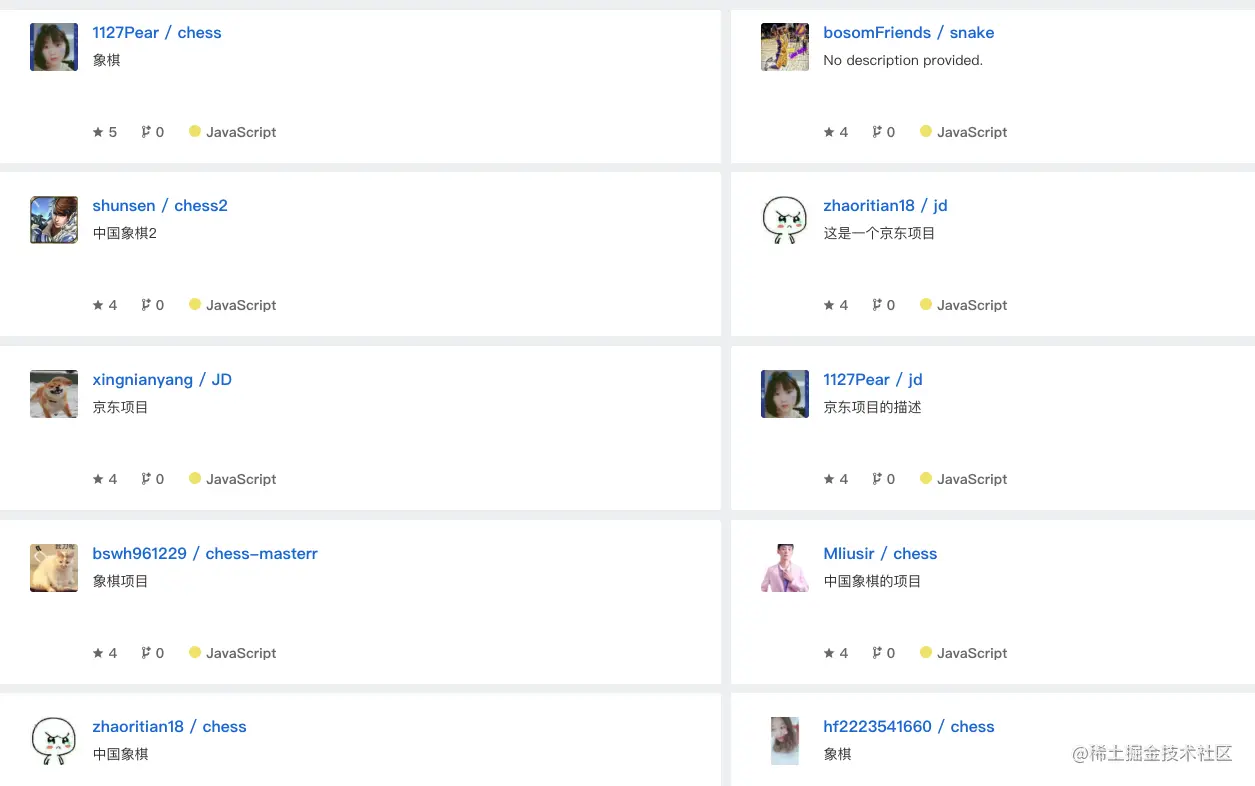Open the 1127Pear / chess repository link
Viewport: 1255px width, 786px height.
tap(157, 33)
